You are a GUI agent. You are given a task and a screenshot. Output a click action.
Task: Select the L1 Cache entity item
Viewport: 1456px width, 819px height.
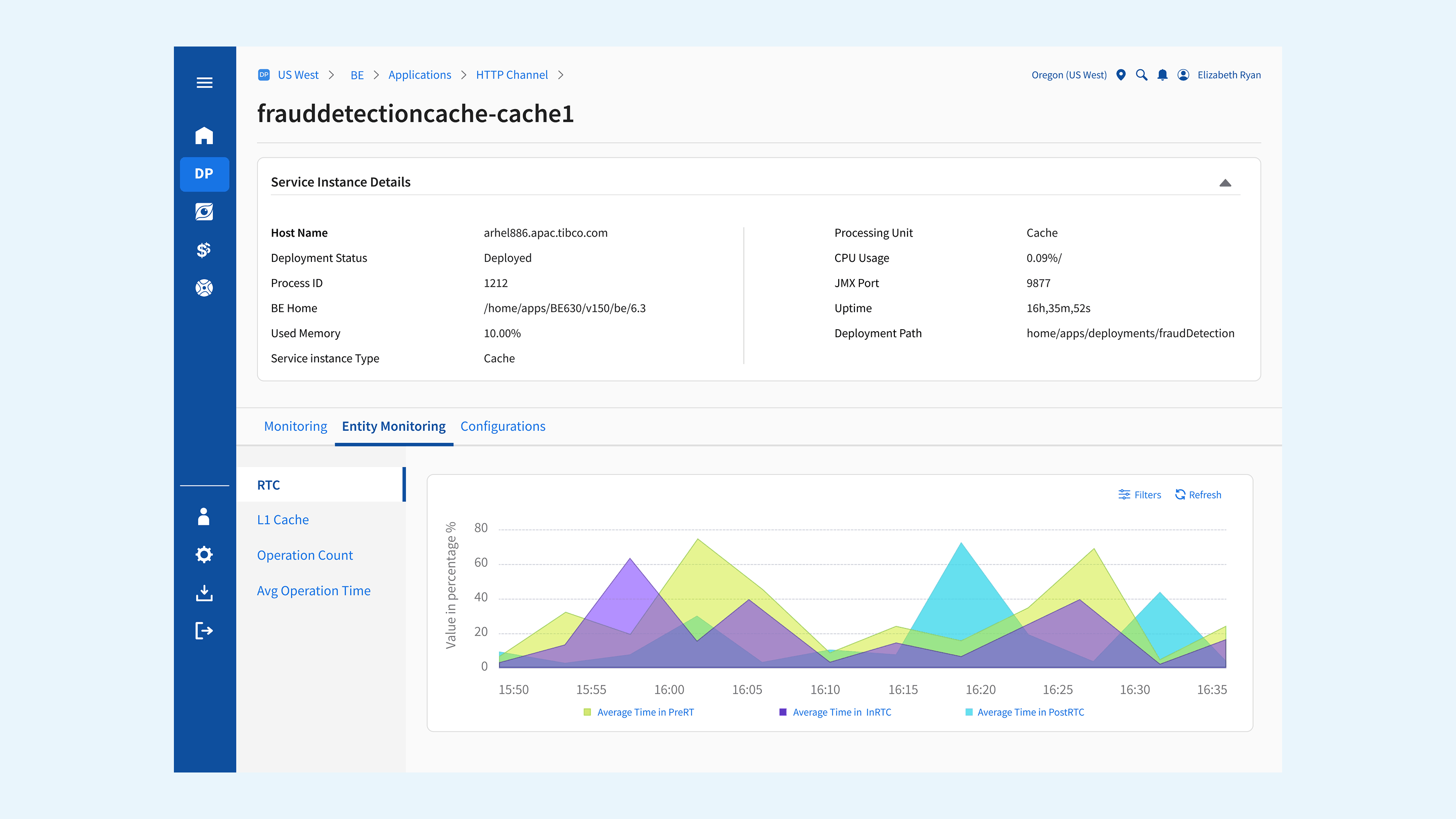click(283, 519)
